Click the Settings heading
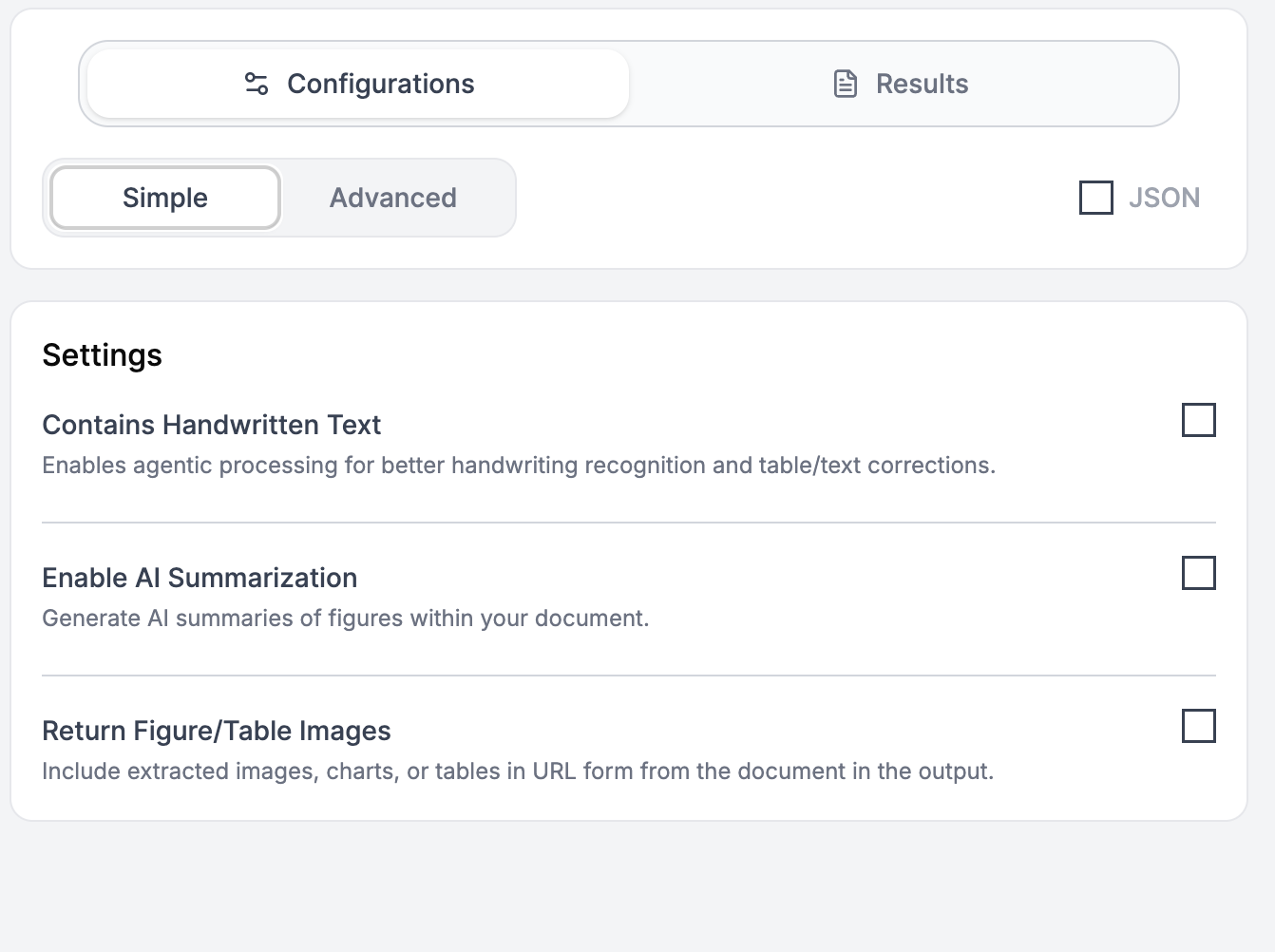Screen dimensions: 1275x952 (x=102, y=354)
